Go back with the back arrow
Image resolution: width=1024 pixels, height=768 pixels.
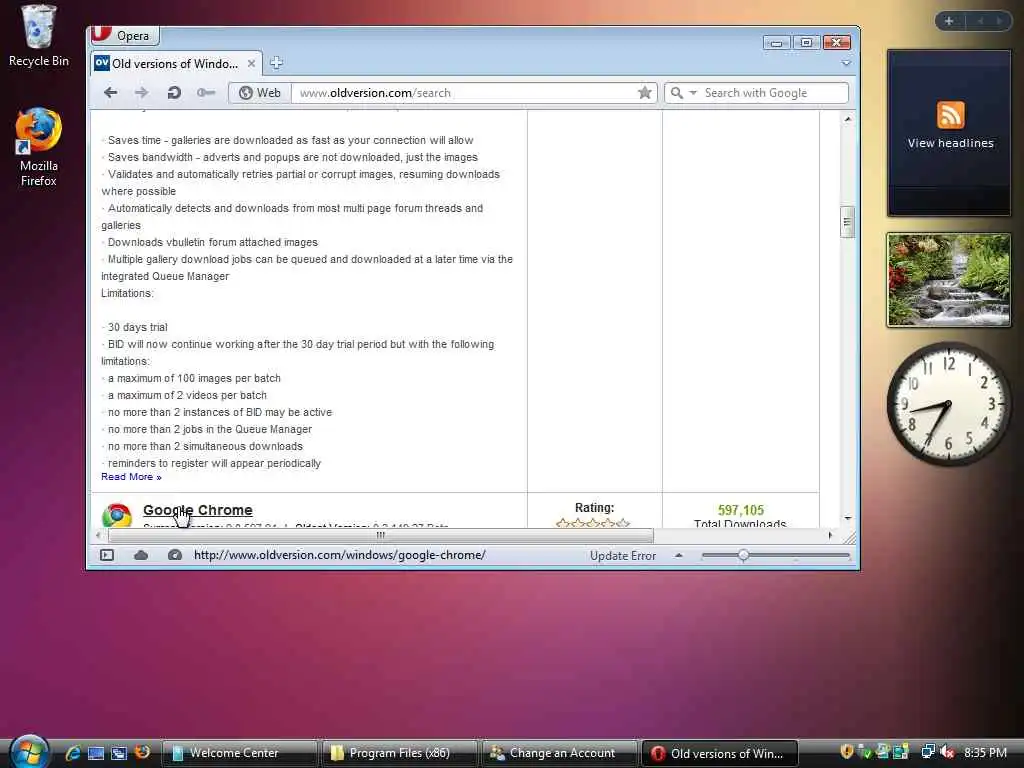[110, 93]
